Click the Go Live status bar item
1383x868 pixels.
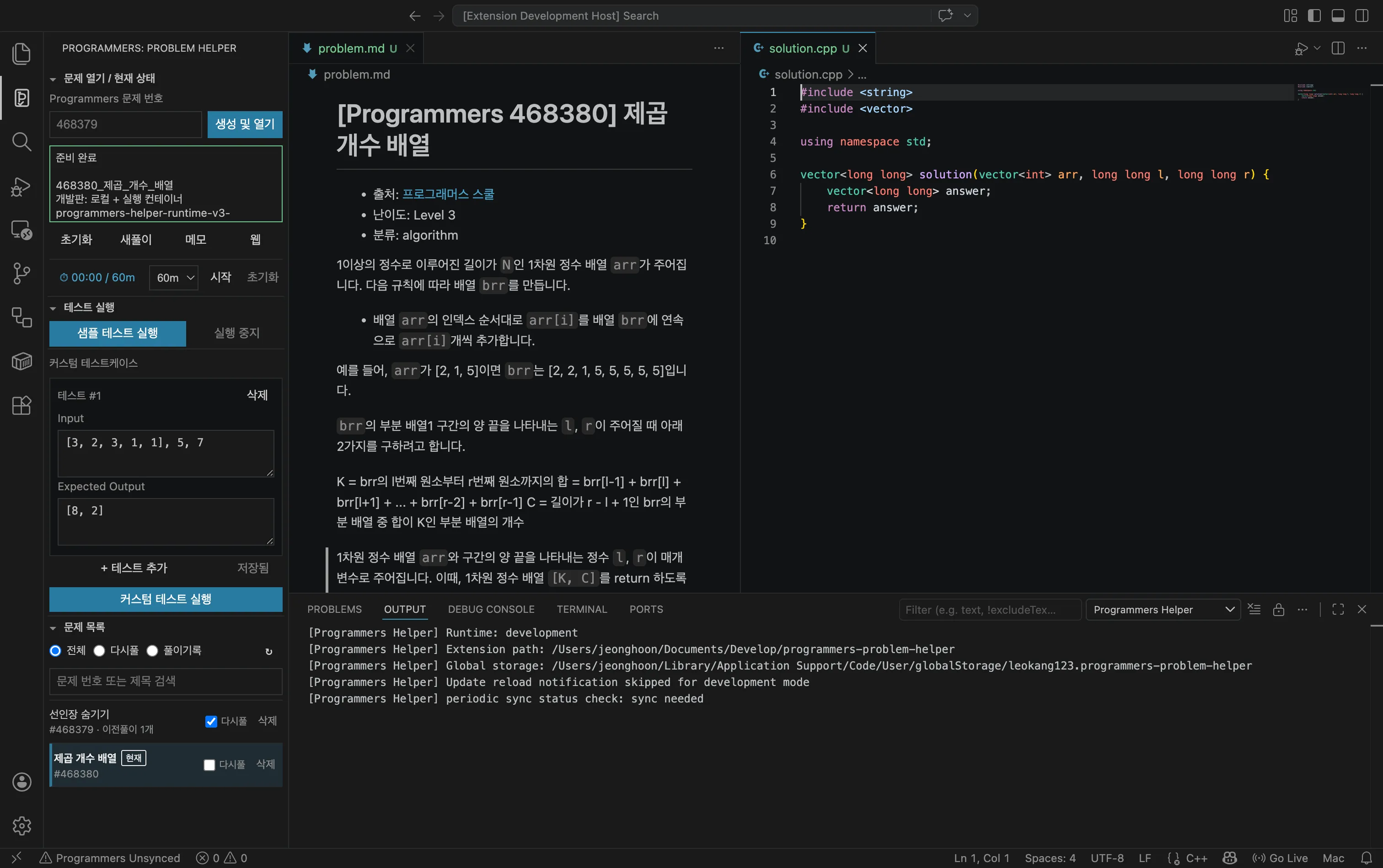click(1280, 857)
